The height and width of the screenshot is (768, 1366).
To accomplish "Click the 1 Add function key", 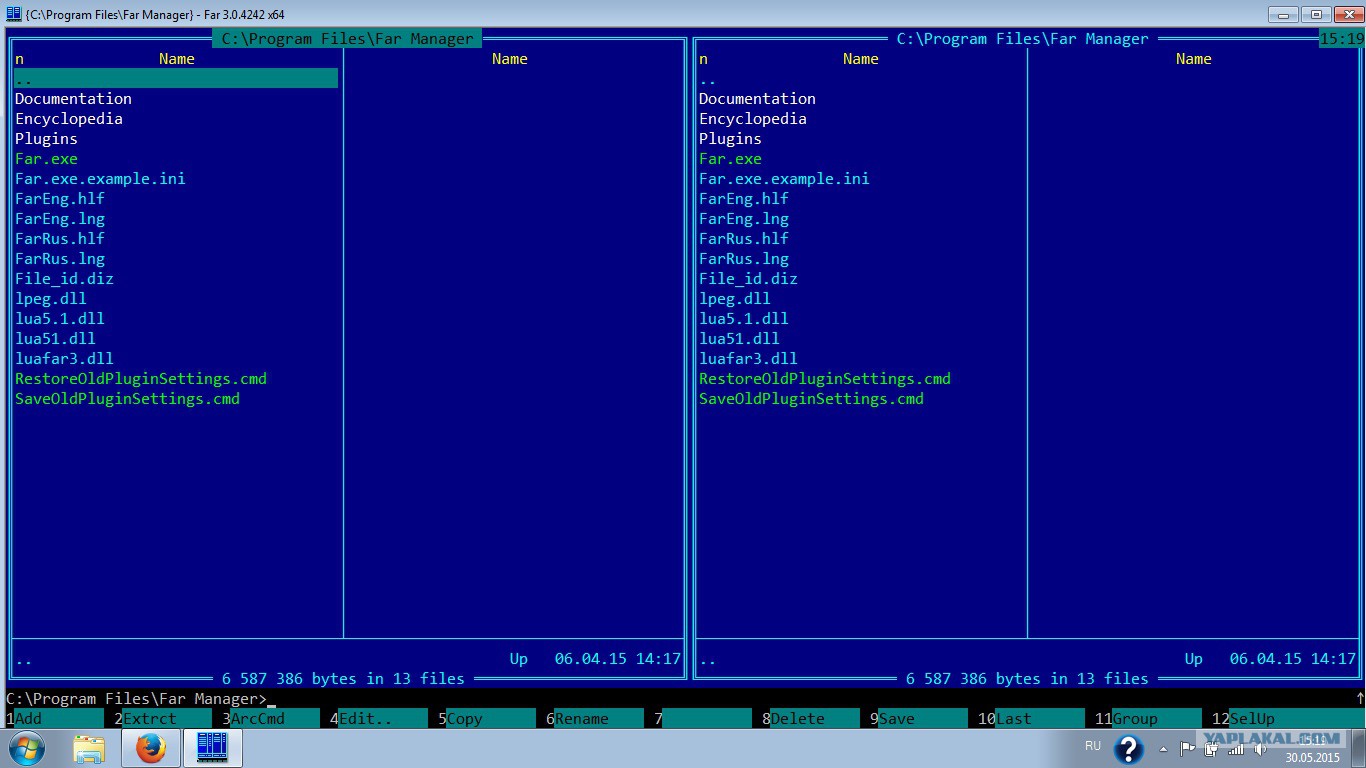I will (55, 718).
